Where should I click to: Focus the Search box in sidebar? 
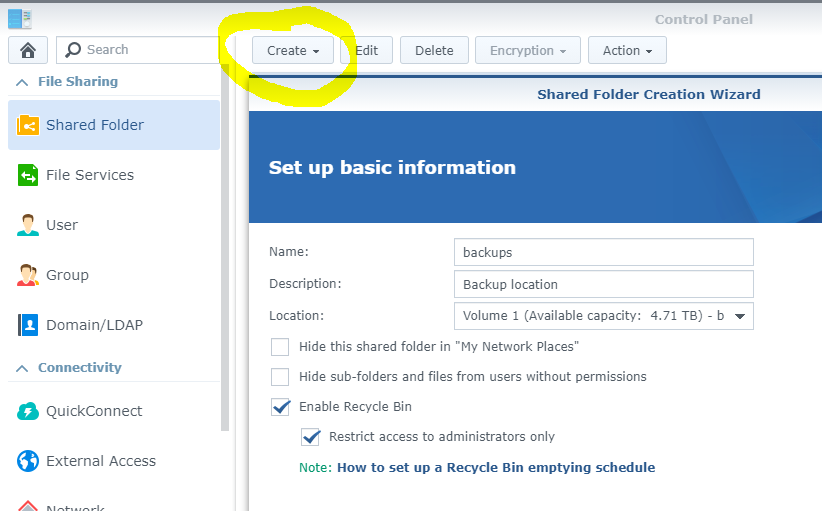138,50
